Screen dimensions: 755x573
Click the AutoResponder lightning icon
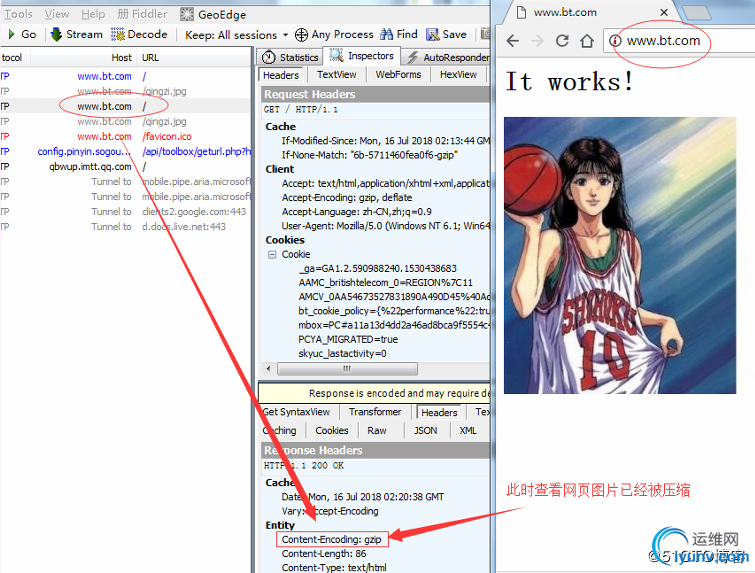pyautogui.click(x=413, y=57)
